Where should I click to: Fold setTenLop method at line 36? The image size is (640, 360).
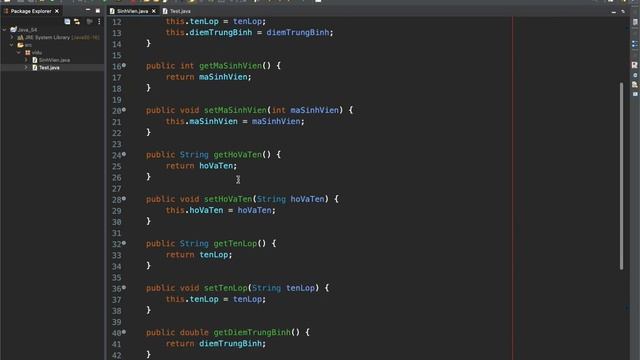124,288
